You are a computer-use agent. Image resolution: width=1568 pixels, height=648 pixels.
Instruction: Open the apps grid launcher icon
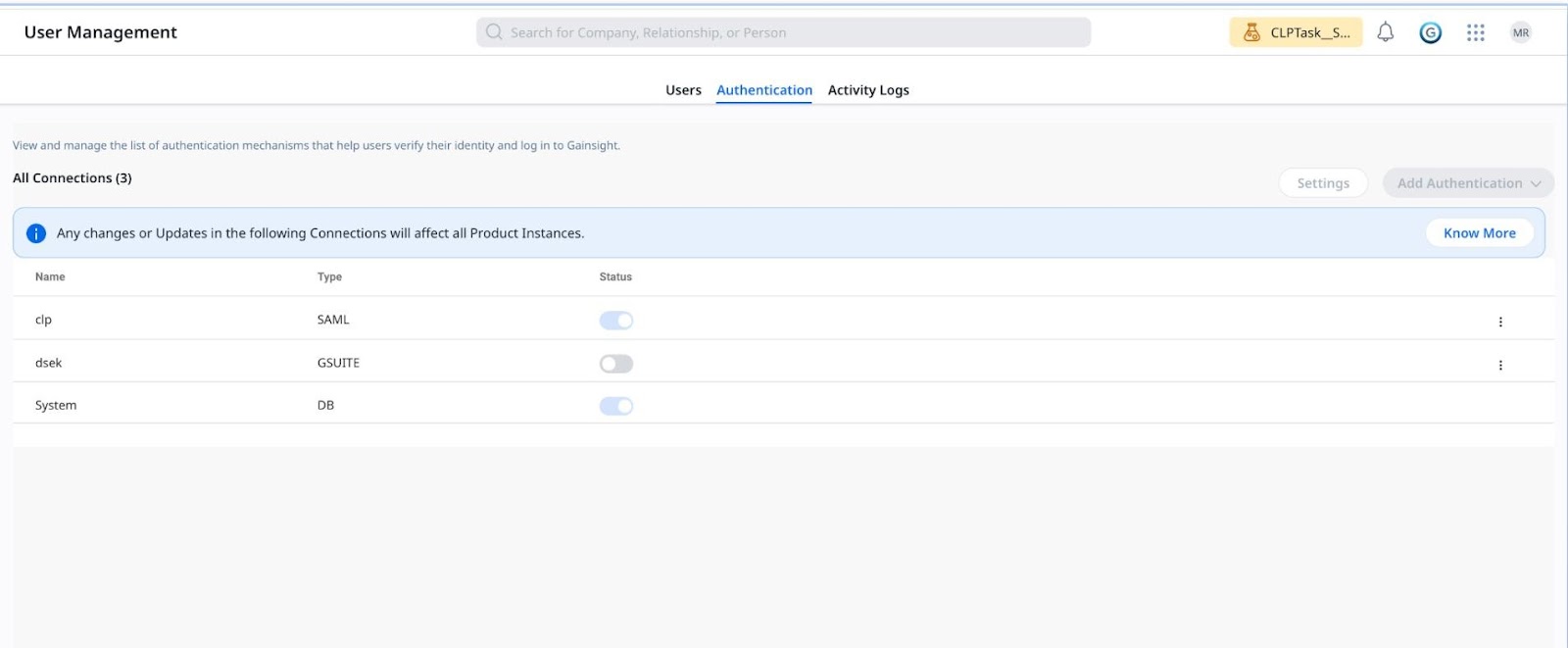pyautogui.click(x=1475, y=32)
